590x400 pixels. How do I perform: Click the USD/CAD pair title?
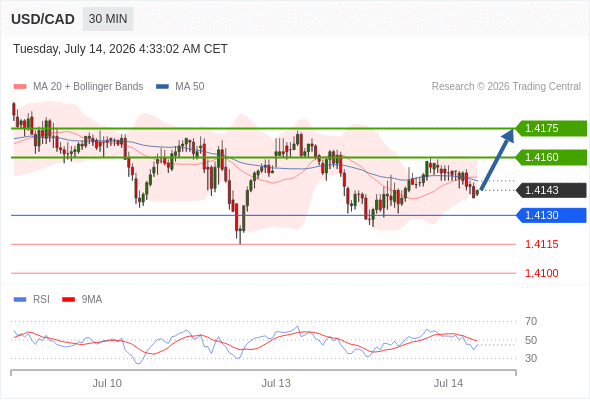coord(43,19)
